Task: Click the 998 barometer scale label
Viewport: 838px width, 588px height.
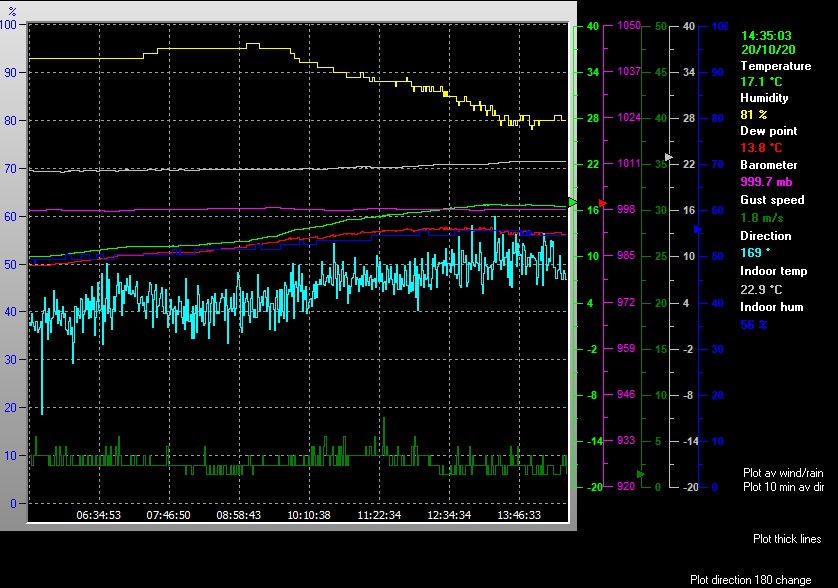Action: point(626,209)
